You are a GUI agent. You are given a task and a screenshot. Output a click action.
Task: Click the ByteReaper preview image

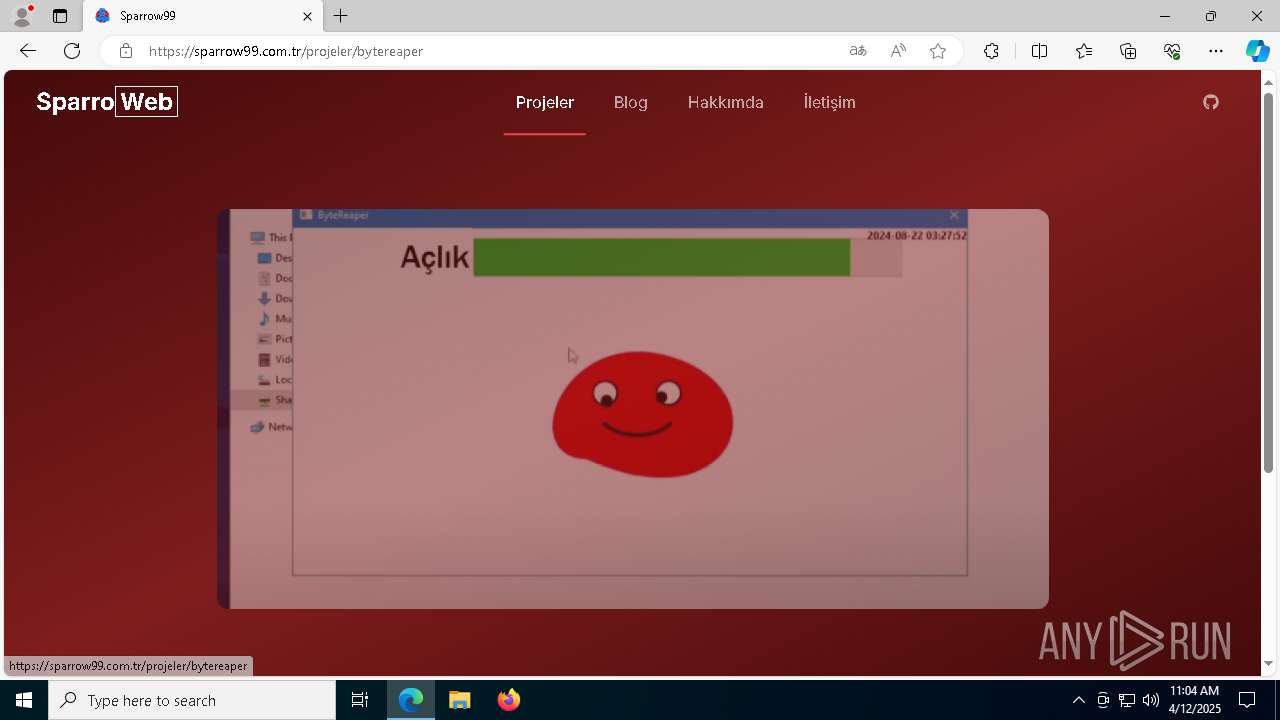pos(633,409)
